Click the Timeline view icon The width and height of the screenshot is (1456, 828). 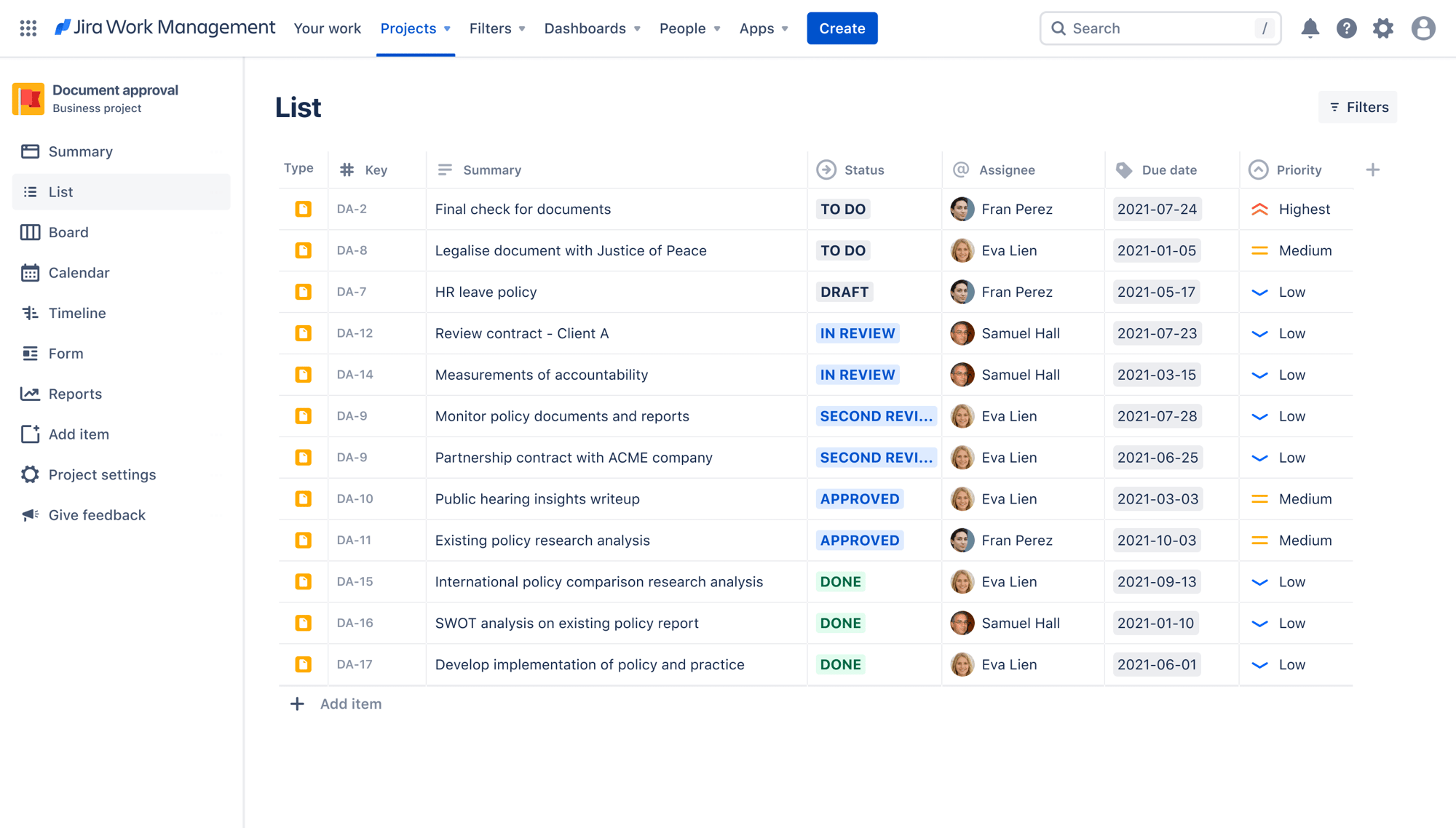pyautogui.click(x=30, y=312)
